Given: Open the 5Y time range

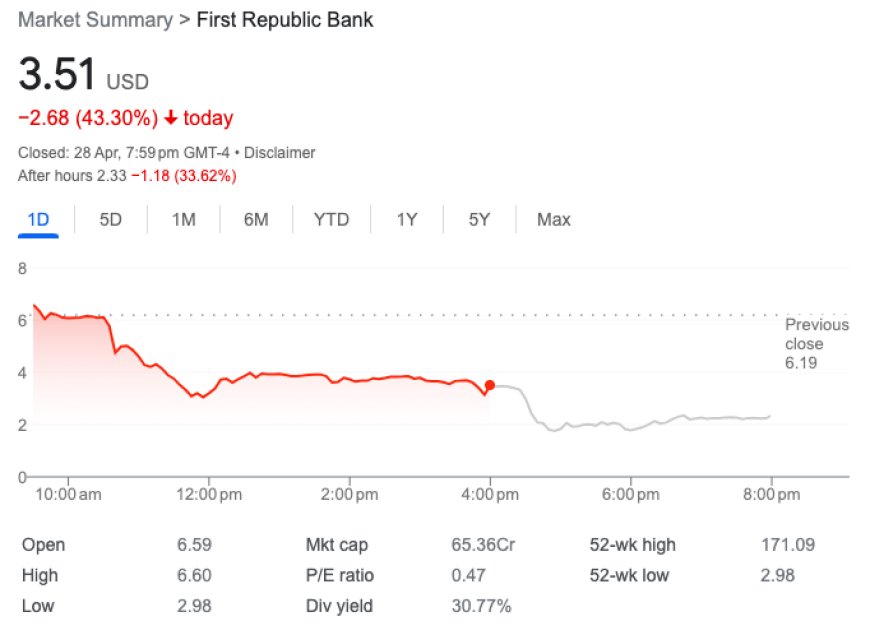Looking at the screenshot, I should (x=479, y=219).
